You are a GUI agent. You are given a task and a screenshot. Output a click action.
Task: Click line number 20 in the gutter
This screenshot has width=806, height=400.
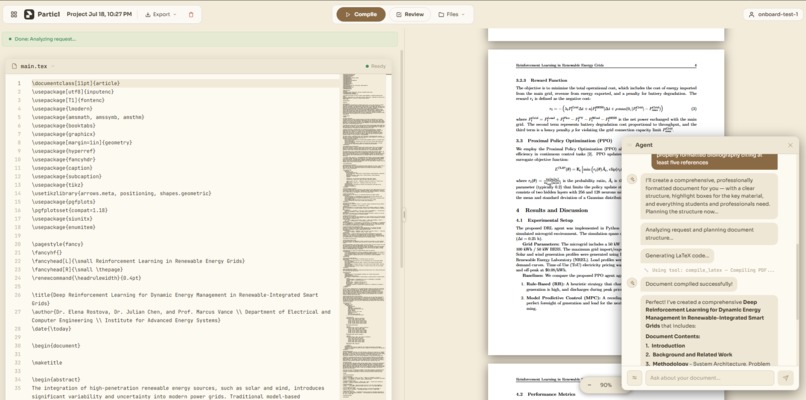pyautogui.click(x=18, y=244)
